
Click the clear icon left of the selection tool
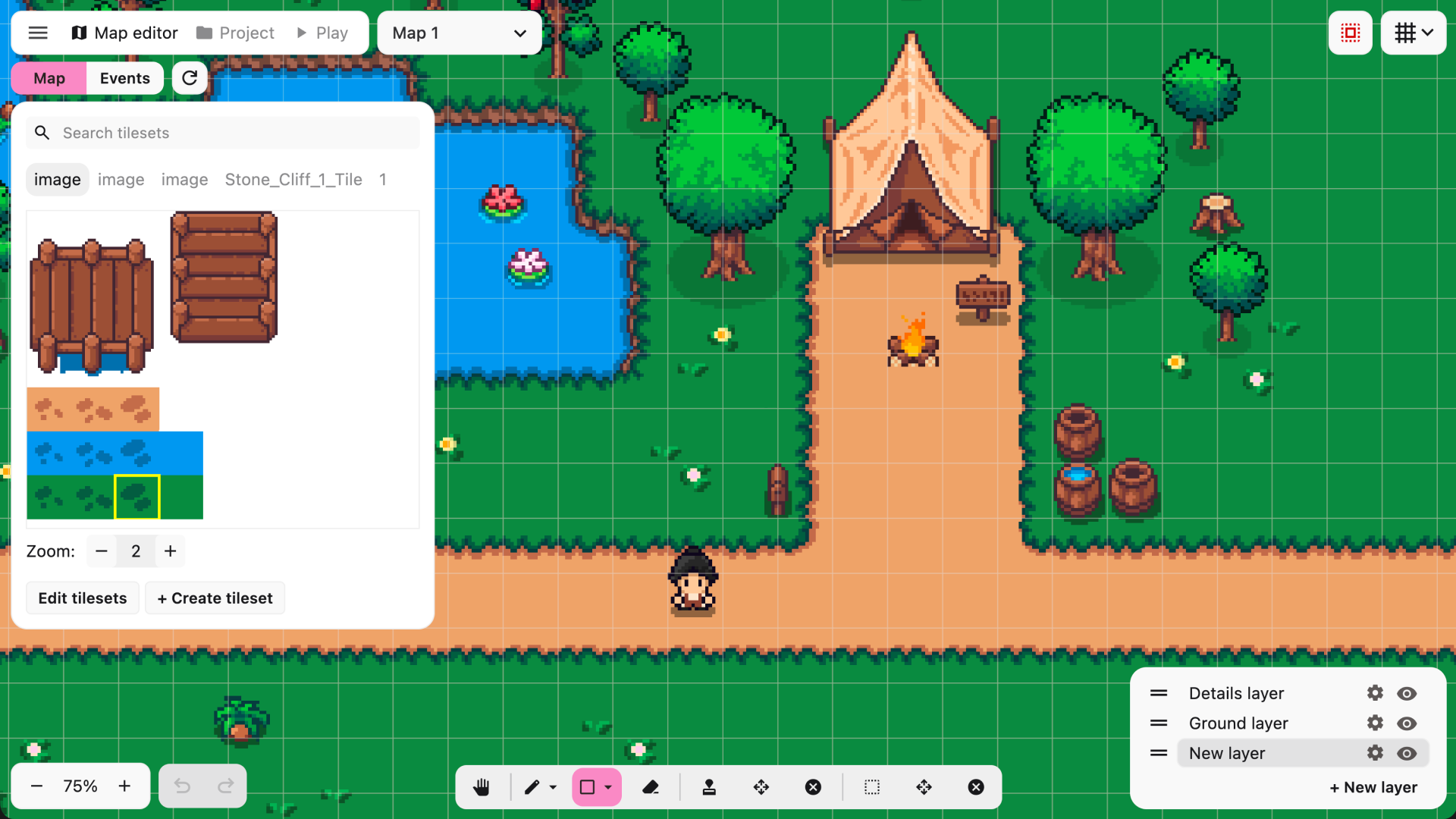pyautogui.click(x=813, y=787)
